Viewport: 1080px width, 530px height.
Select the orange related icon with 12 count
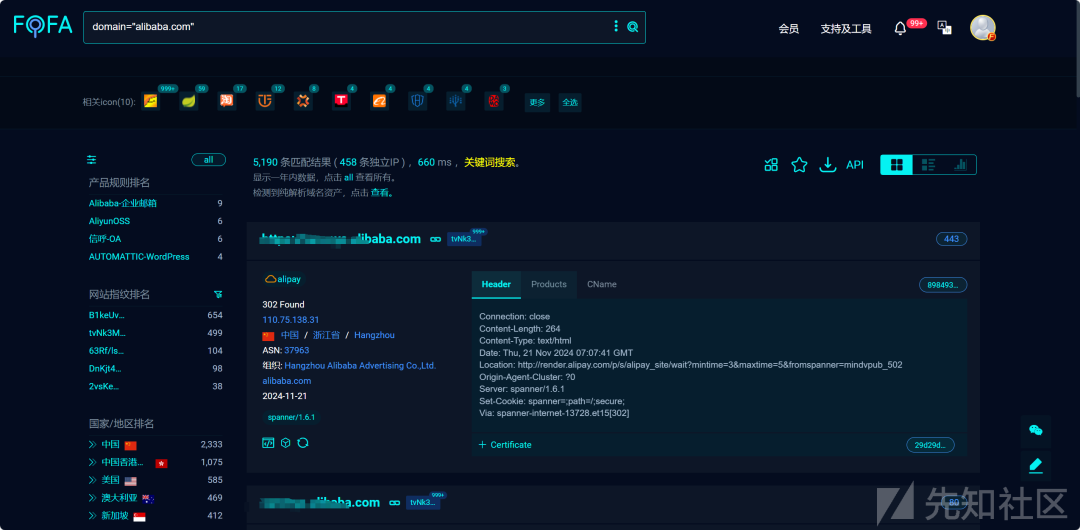coord(264,101)
